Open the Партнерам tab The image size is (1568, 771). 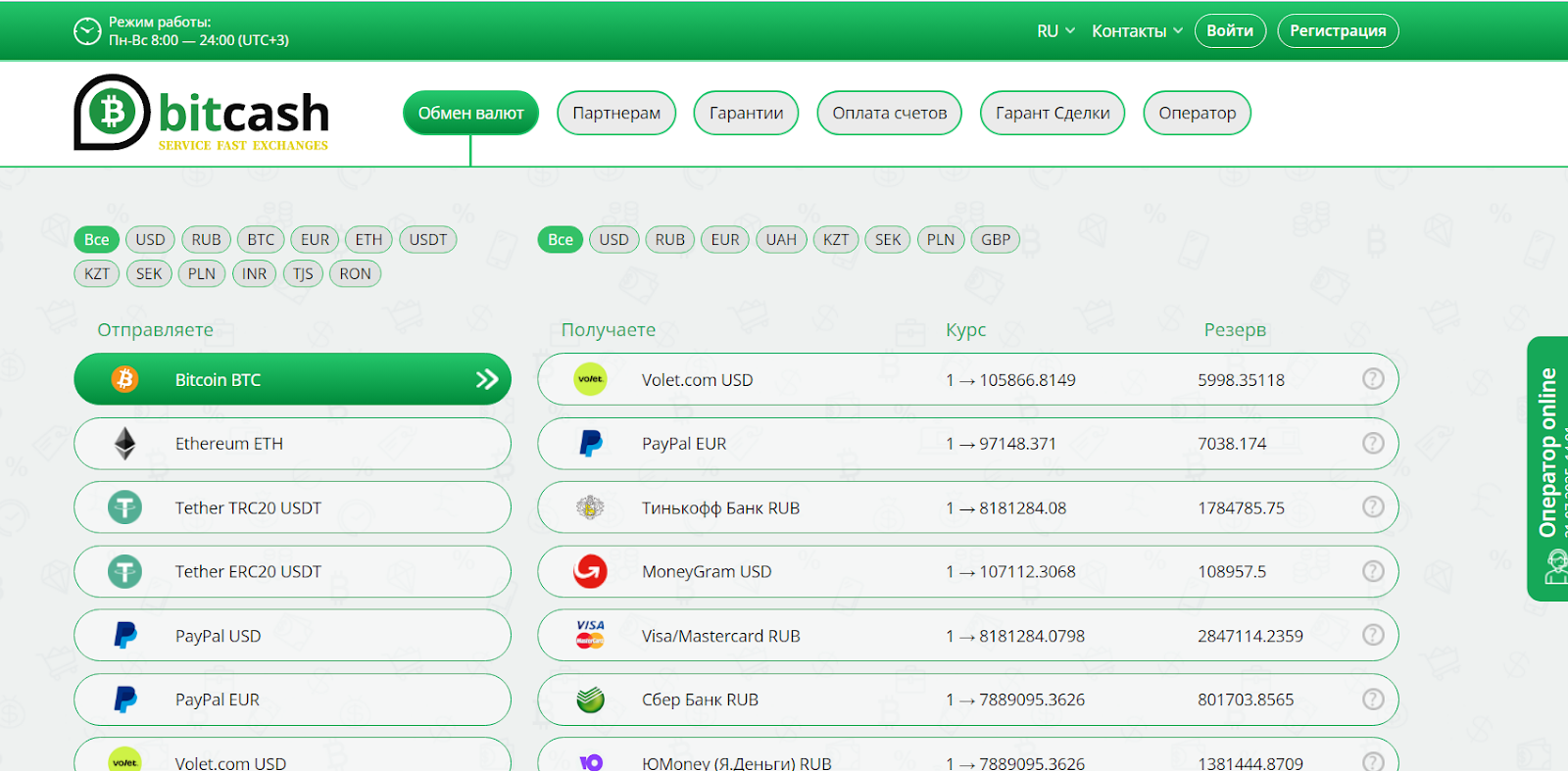616,113
